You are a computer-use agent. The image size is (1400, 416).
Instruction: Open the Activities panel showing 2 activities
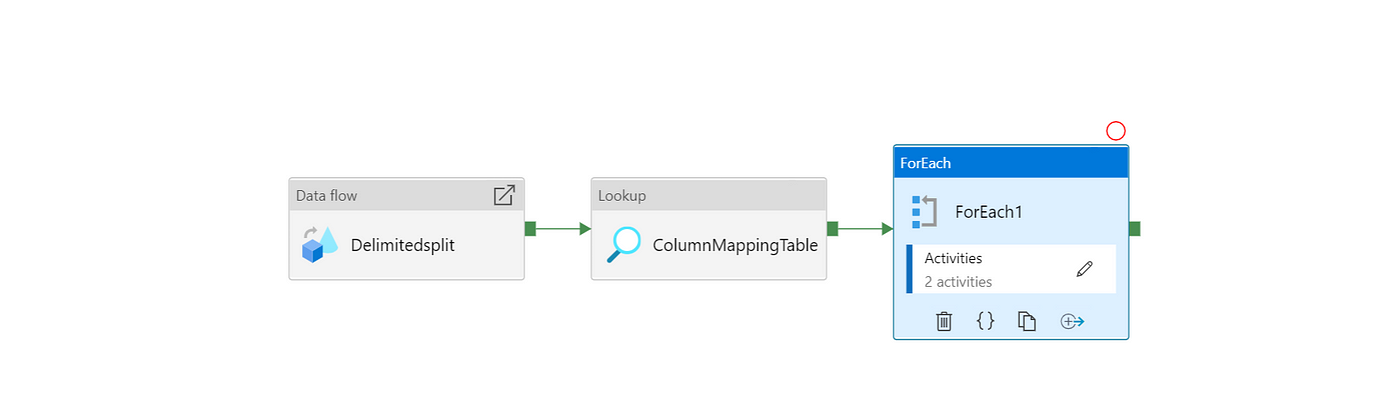1011,269
